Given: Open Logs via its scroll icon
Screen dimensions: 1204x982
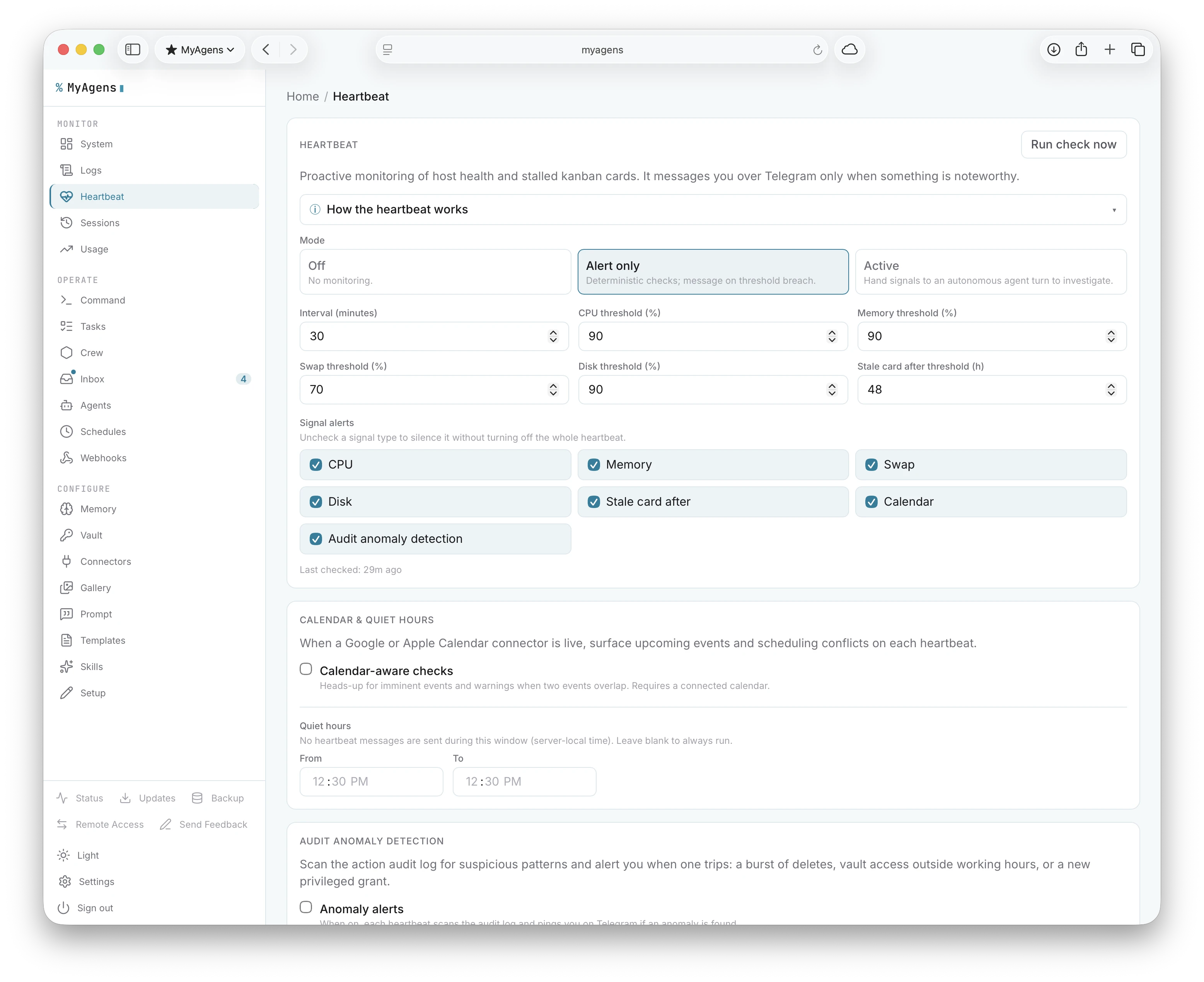Looking at the screenshot, I should [x=66, y=170].
